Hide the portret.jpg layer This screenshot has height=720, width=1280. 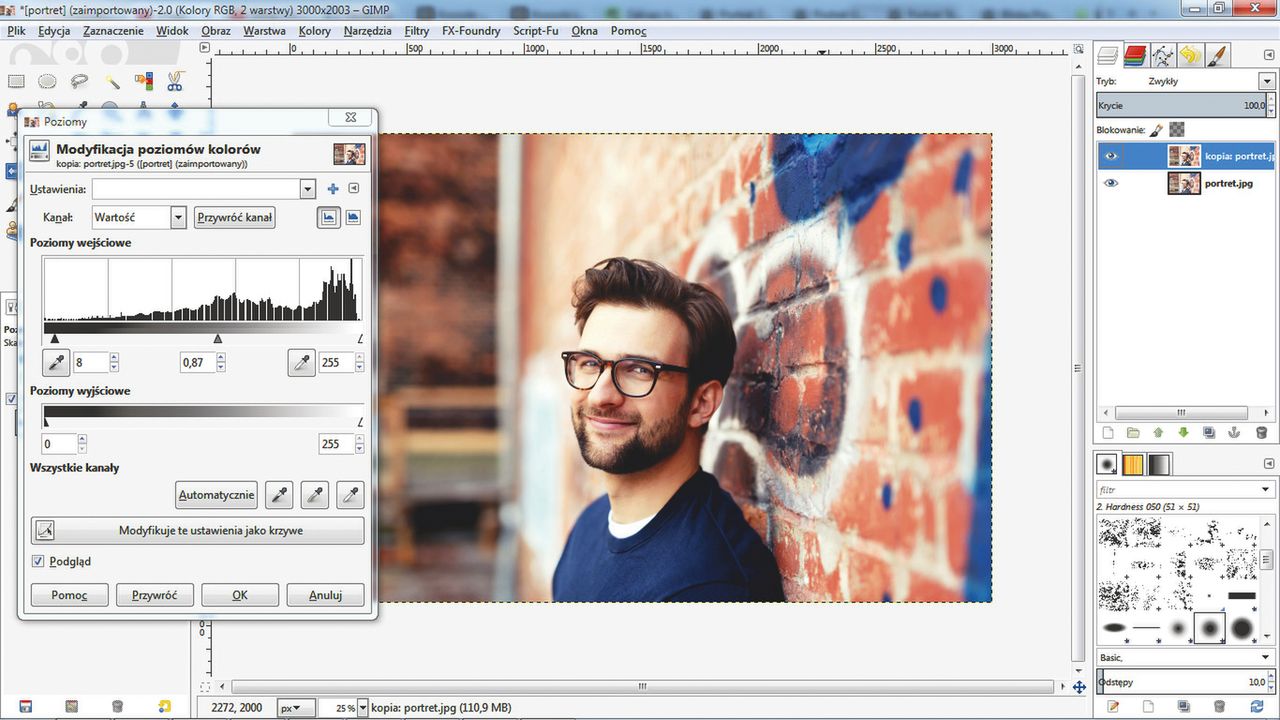(1111, 183)
